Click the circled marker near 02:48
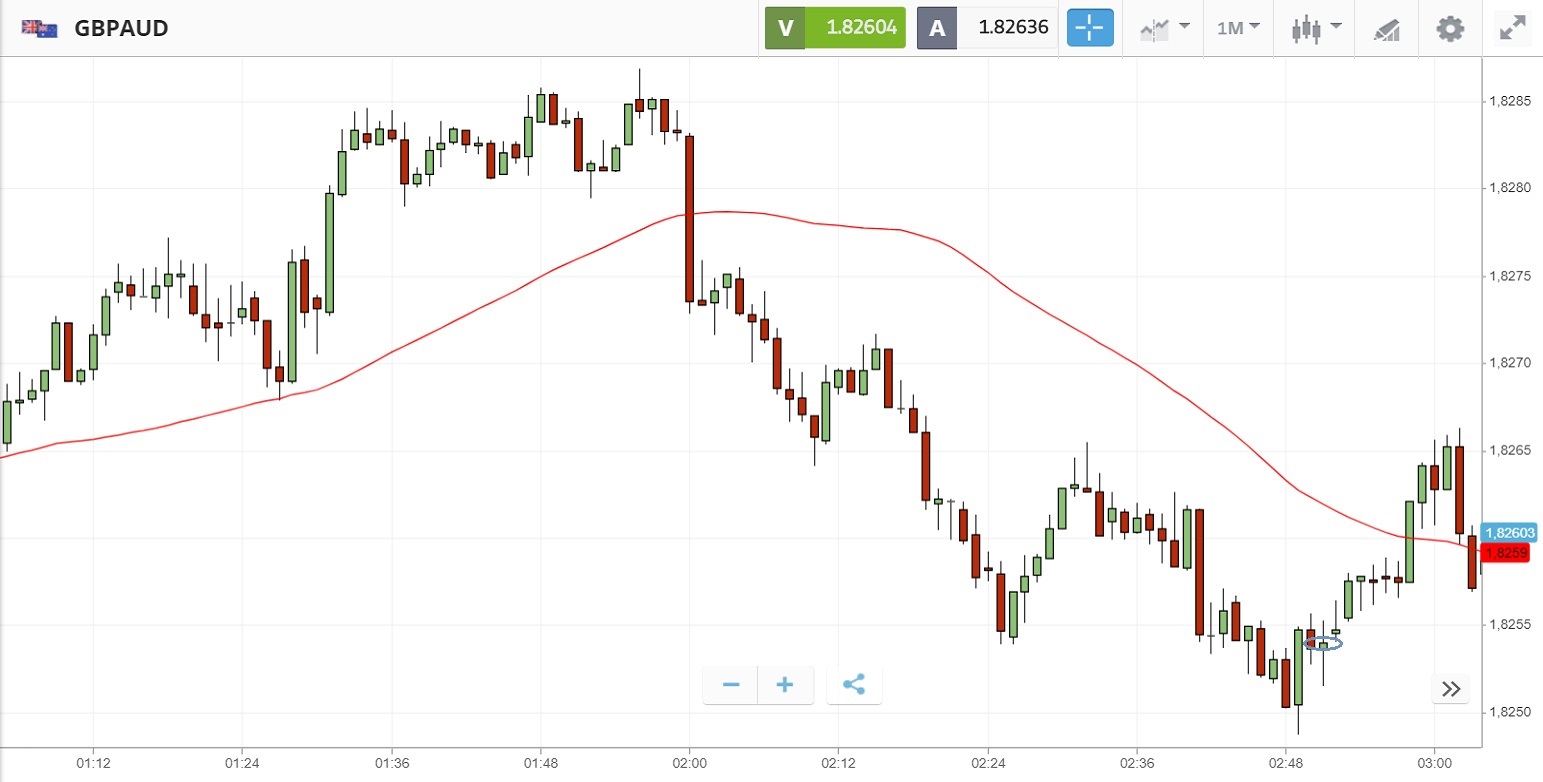The height and width of the screenshot is (782, 1543). point(1323,644)
